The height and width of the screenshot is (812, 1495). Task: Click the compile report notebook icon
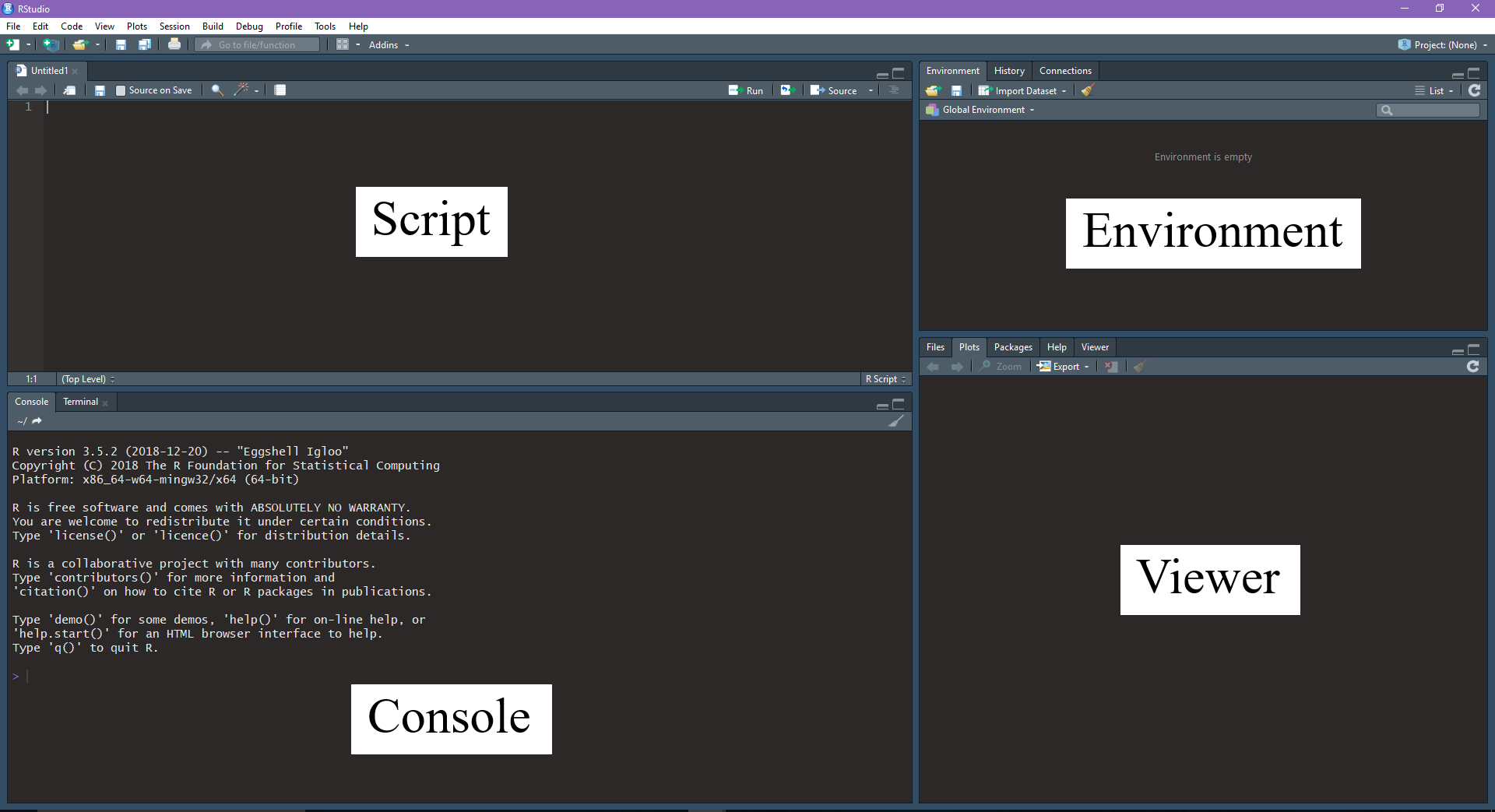coord(280,90)
